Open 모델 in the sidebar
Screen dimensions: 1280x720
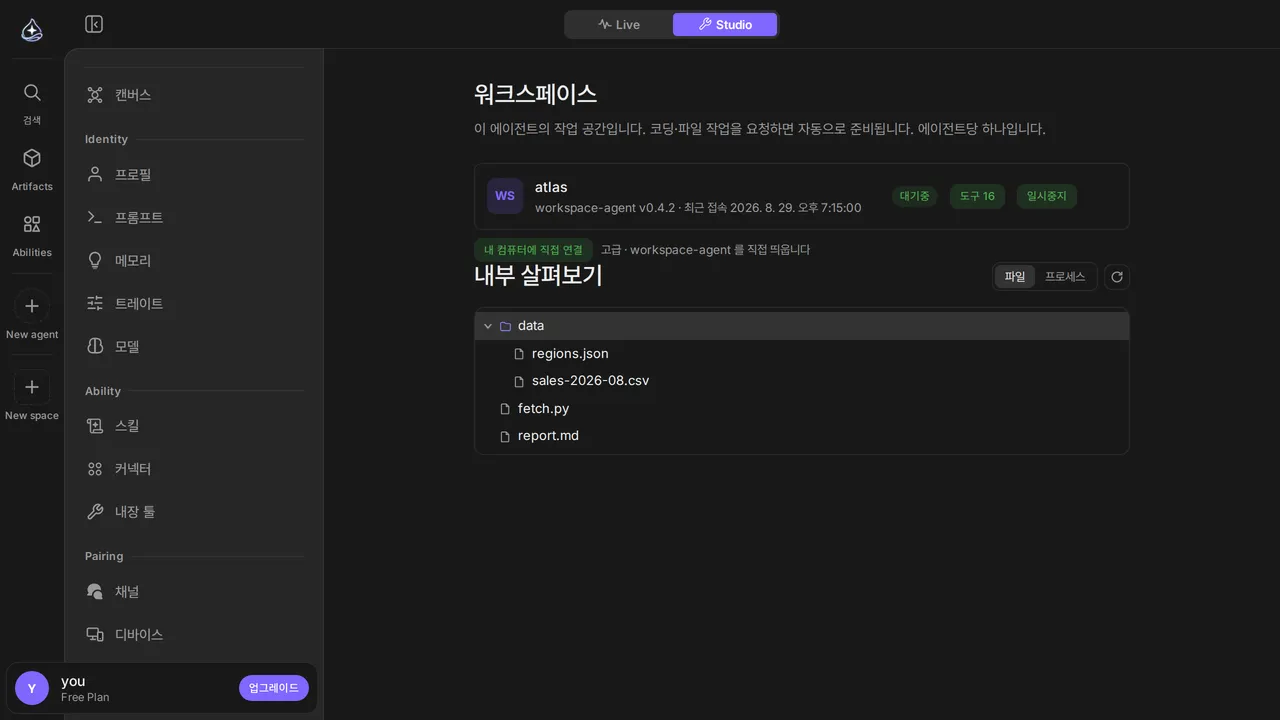(194, 346)
